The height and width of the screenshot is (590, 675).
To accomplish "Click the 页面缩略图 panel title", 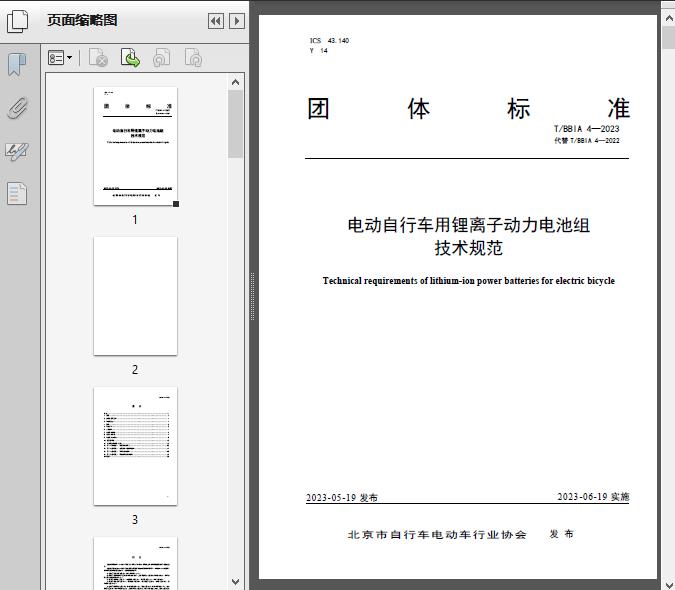I will coord(82,20).
